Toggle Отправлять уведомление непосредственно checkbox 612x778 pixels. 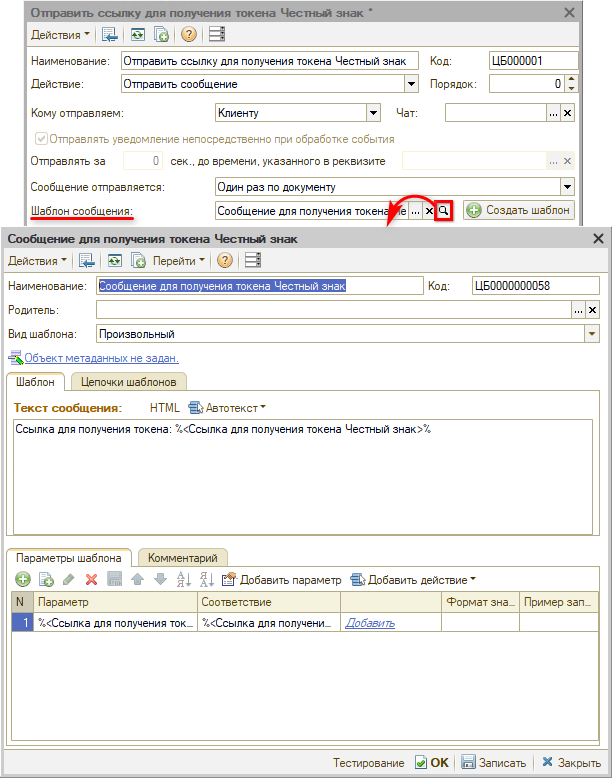41,139
